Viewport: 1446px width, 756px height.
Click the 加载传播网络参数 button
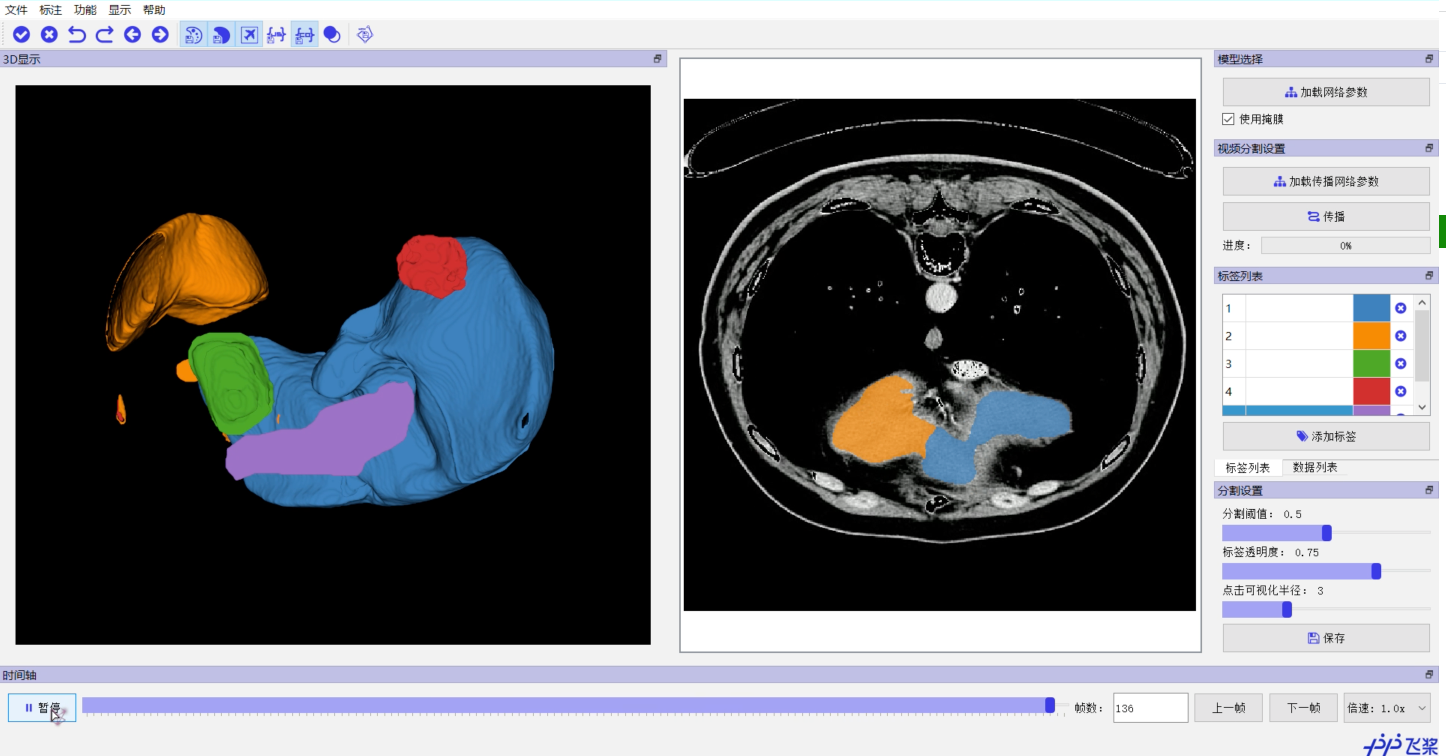1326,181
